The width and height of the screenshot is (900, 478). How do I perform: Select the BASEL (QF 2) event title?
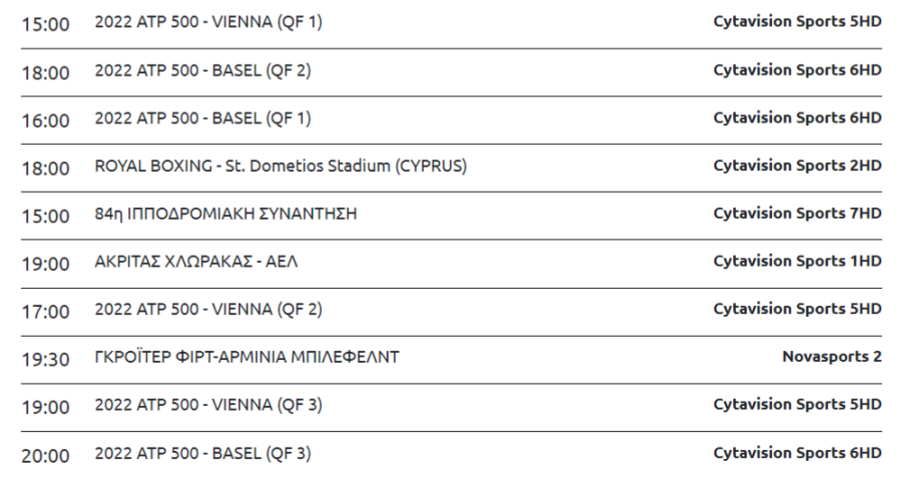pyautogui.click(x=203, y=71)
